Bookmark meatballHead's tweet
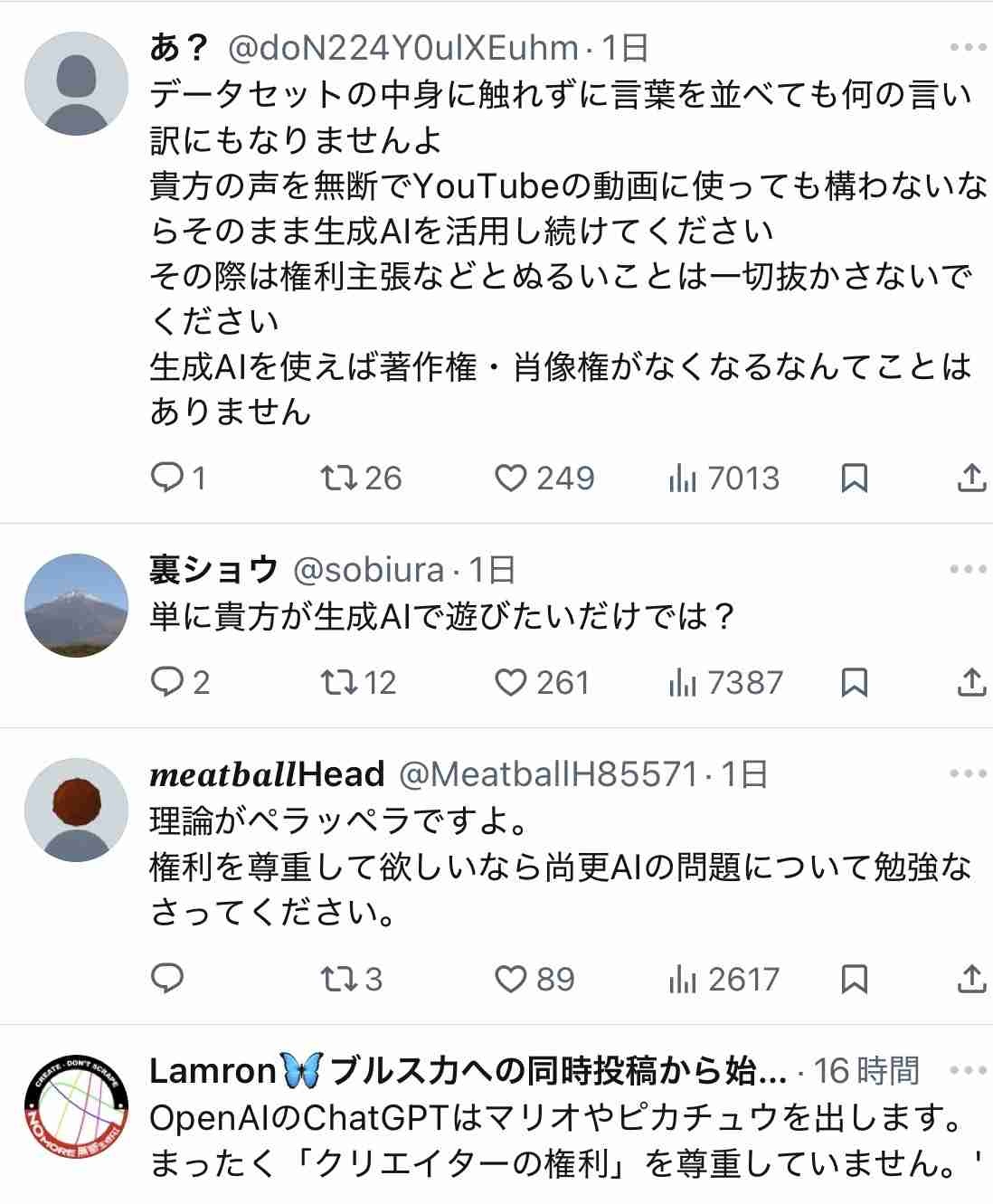993x1204 pixels. point(854,979)
